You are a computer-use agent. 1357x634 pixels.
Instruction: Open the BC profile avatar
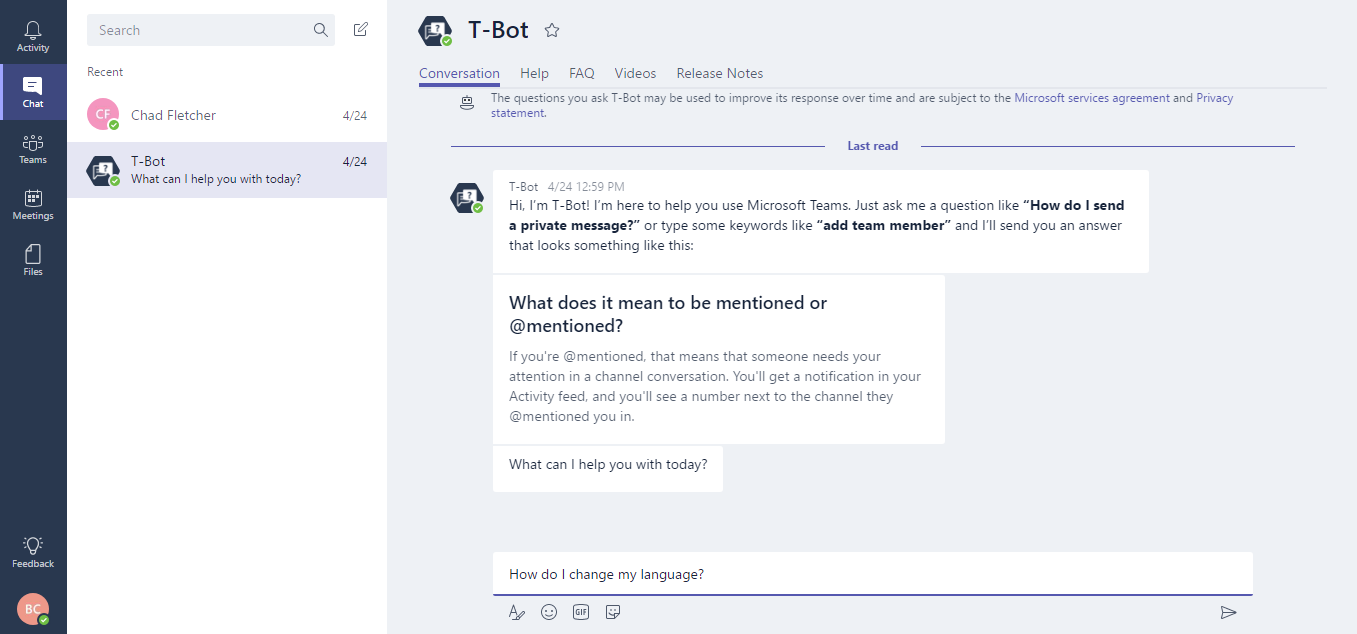click(33, 609)
